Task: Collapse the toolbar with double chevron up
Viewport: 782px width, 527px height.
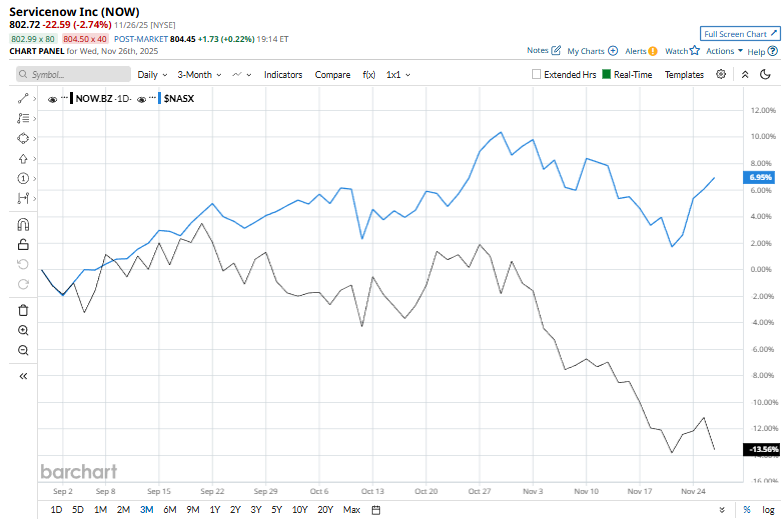Action: click(x=745, y=74)
